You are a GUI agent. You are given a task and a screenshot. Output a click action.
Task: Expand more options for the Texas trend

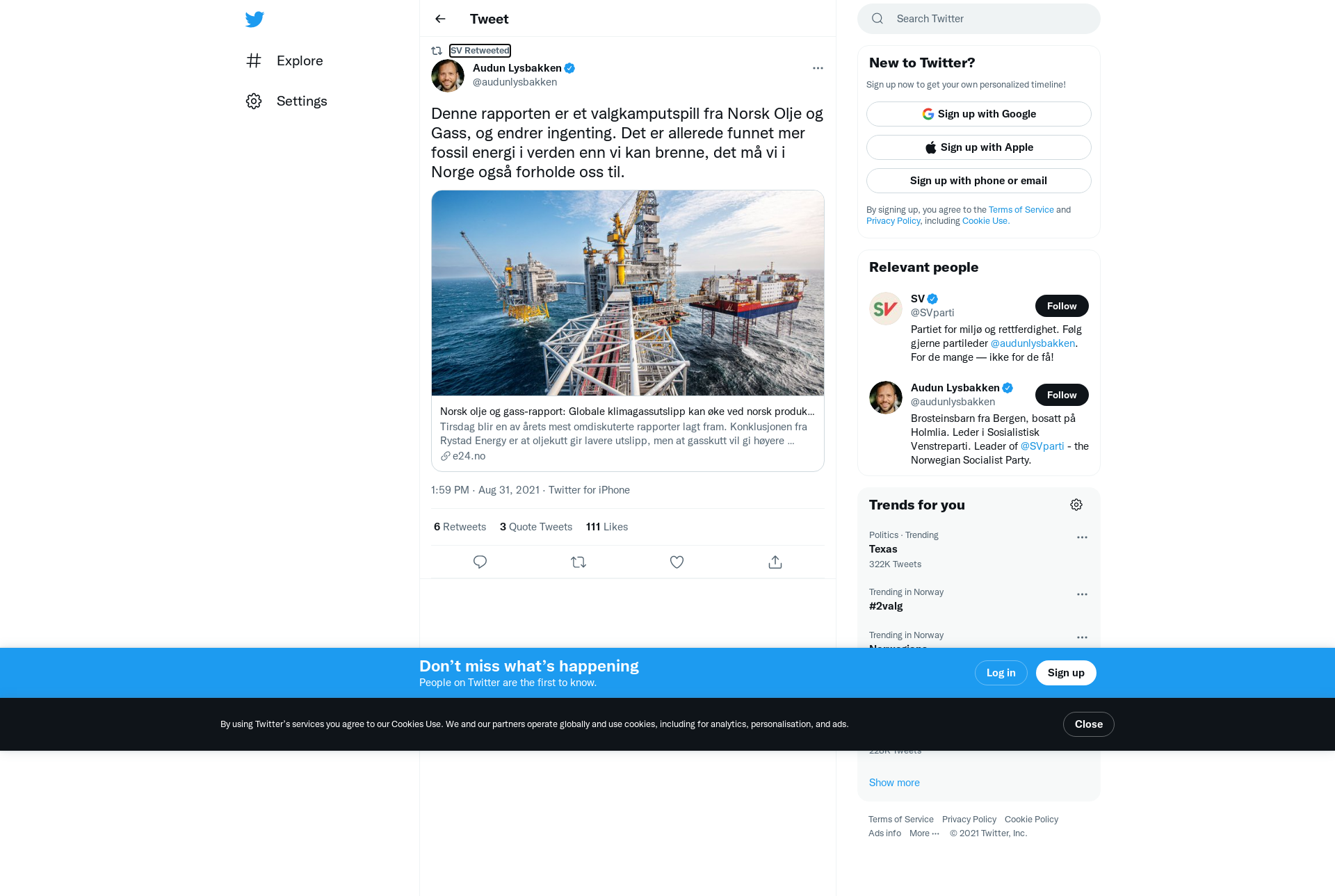pyautogui.click(x=1082, y=537)
